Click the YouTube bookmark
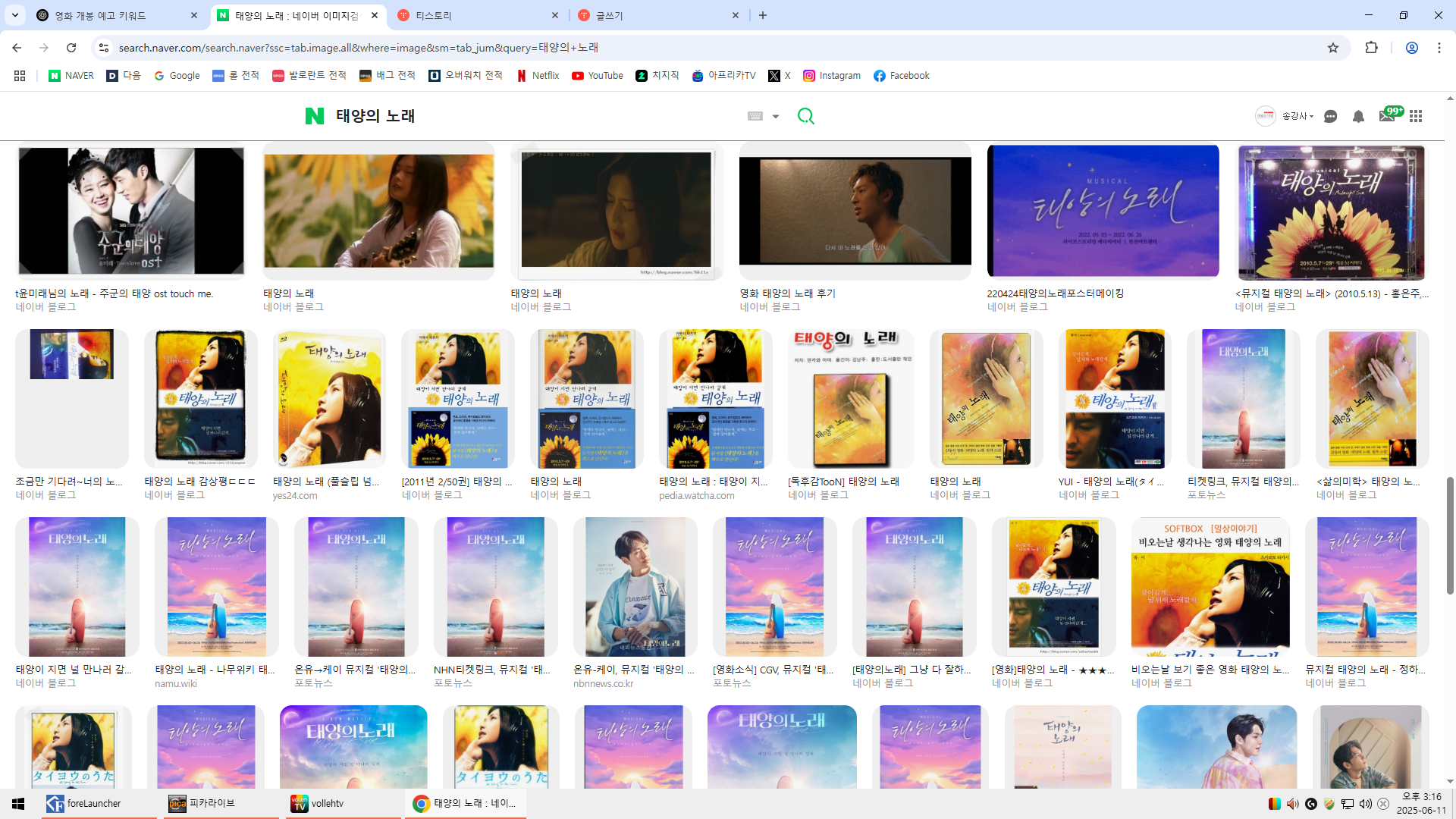Screen dimensions: 1456x819 coord(598,76)
